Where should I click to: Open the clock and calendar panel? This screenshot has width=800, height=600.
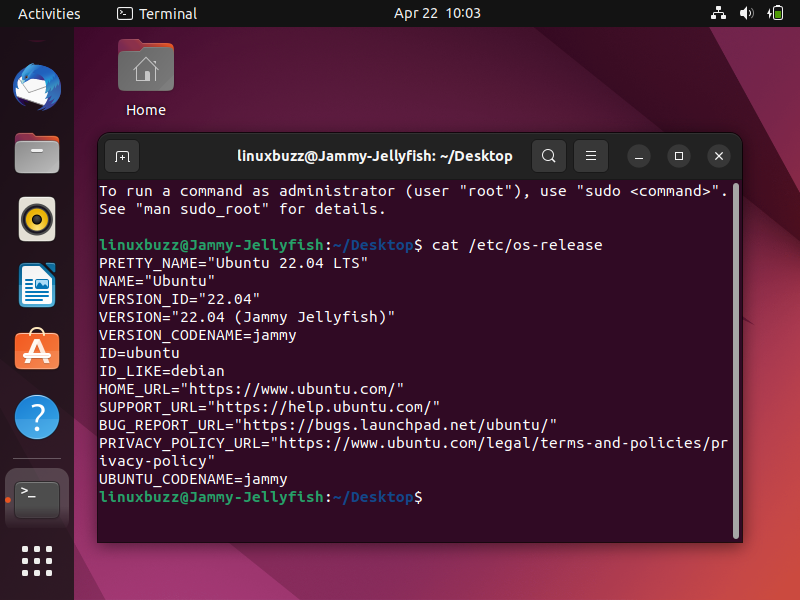pyautogui.click(x=437, y=13)
